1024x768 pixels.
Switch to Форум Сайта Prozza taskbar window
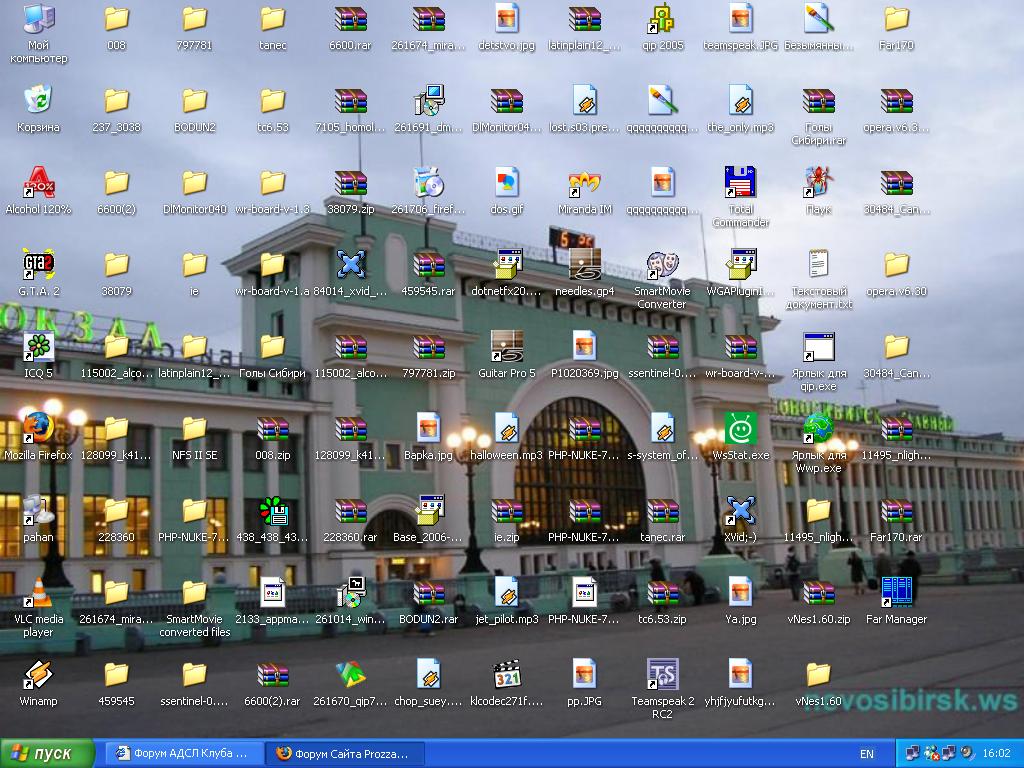click(345, 753)
